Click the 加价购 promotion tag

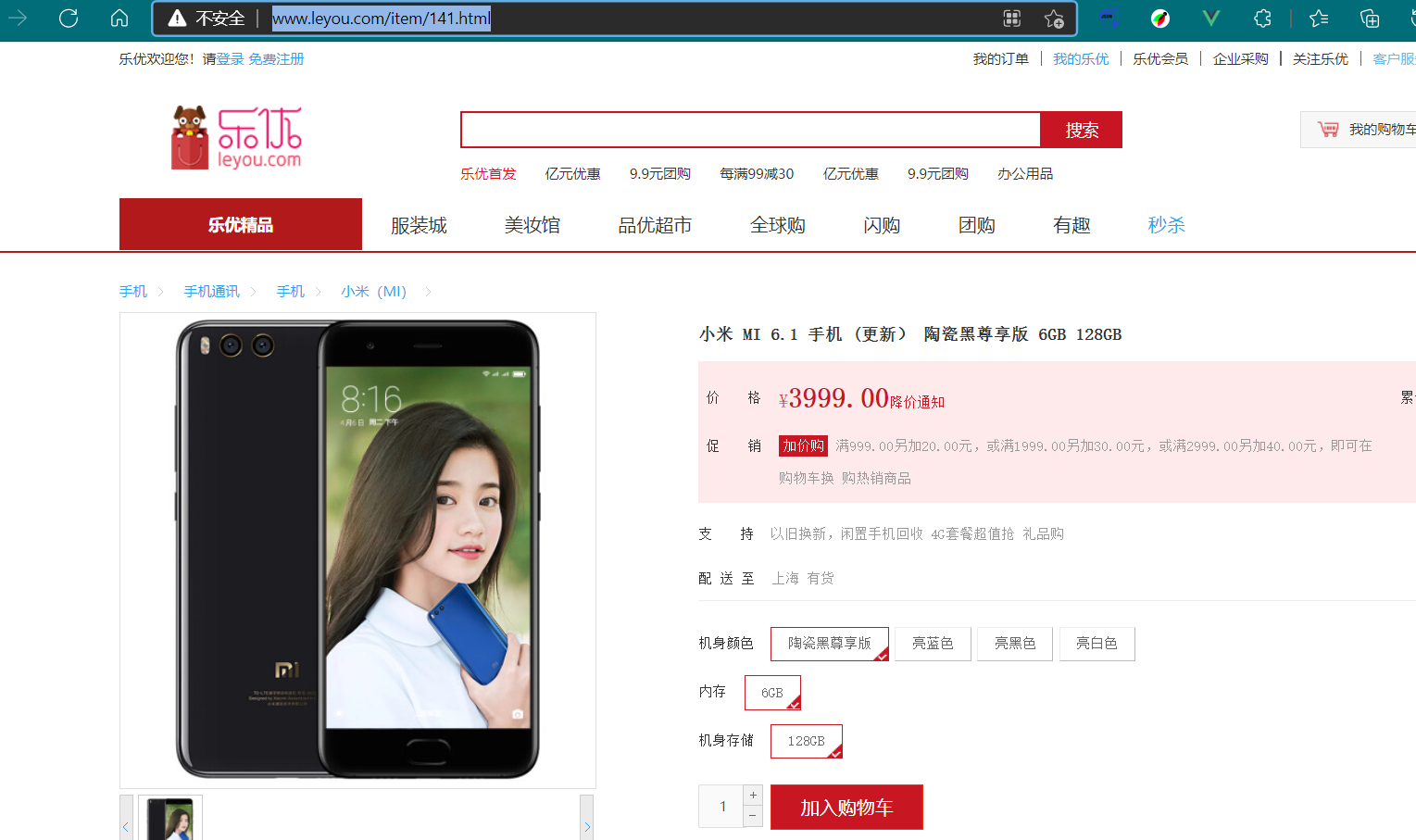[803, 445]
